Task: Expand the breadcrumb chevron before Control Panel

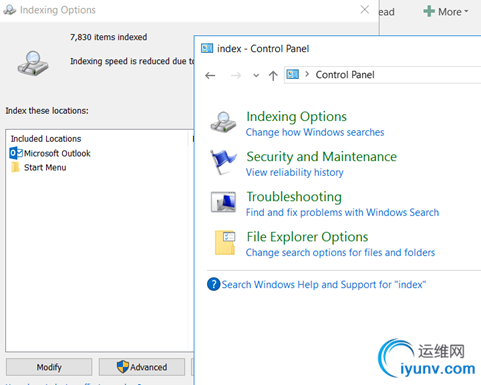Action: pyautogui.click(x=307, y=74)
